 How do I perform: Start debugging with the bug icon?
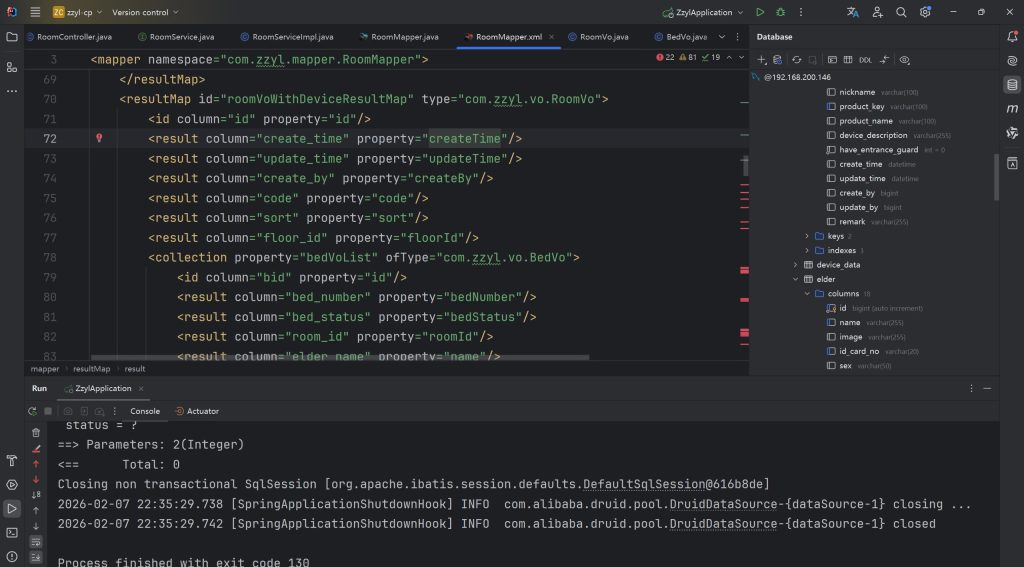pos(780,12)
